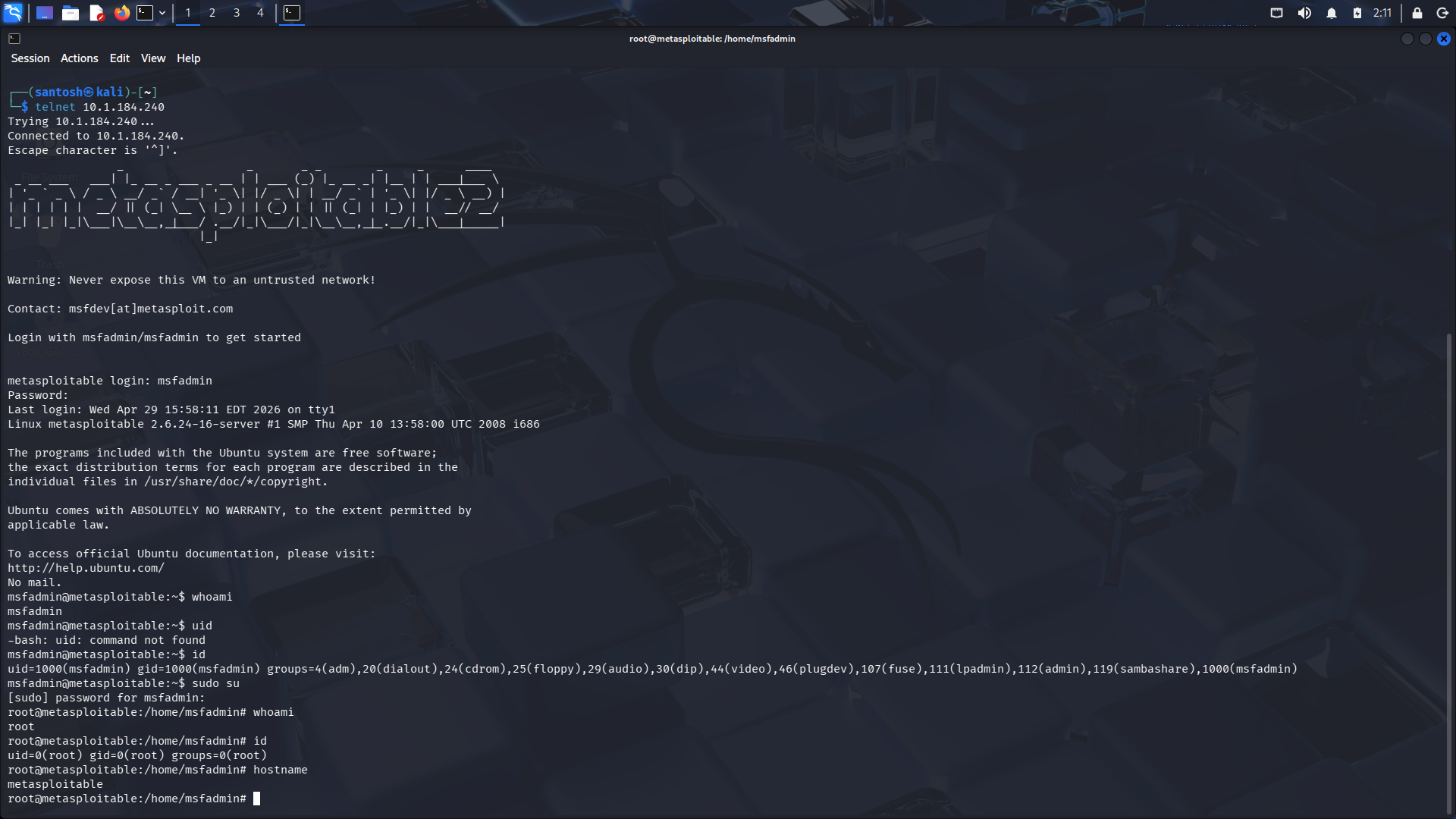
Task: Launch Firefox from the top panel
Action: 122,13
